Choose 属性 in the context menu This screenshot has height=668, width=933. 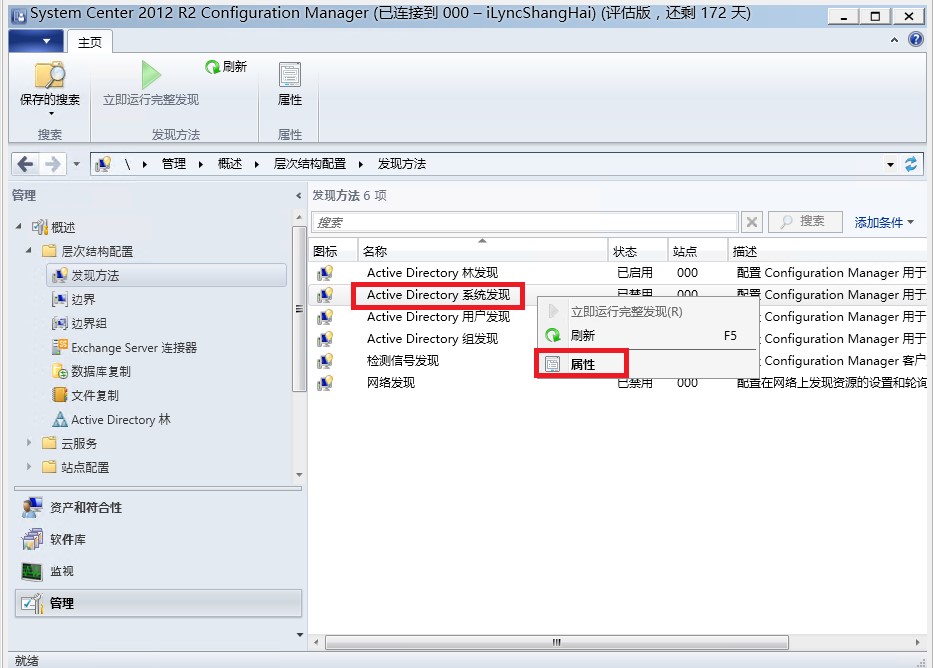[x=648, y=364]
